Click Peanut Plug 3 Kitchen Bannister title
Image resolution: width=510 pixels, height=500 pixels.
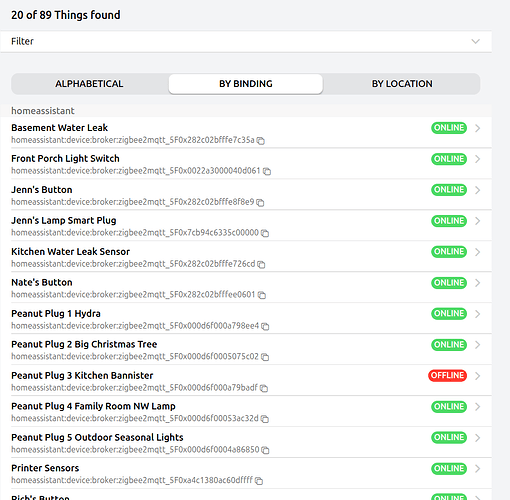pyautogui.click(x=82, y=376)
